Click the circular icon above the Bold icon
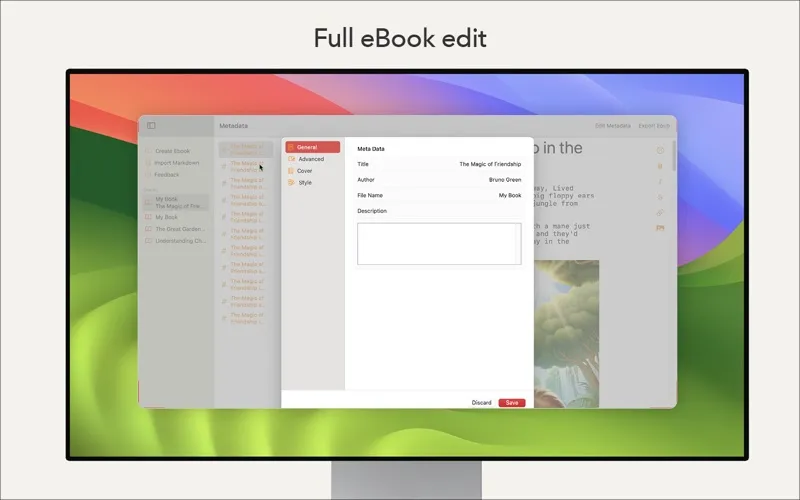Viewport: 800px width, 500px height. pyautogui.click(x=660, y=151)
